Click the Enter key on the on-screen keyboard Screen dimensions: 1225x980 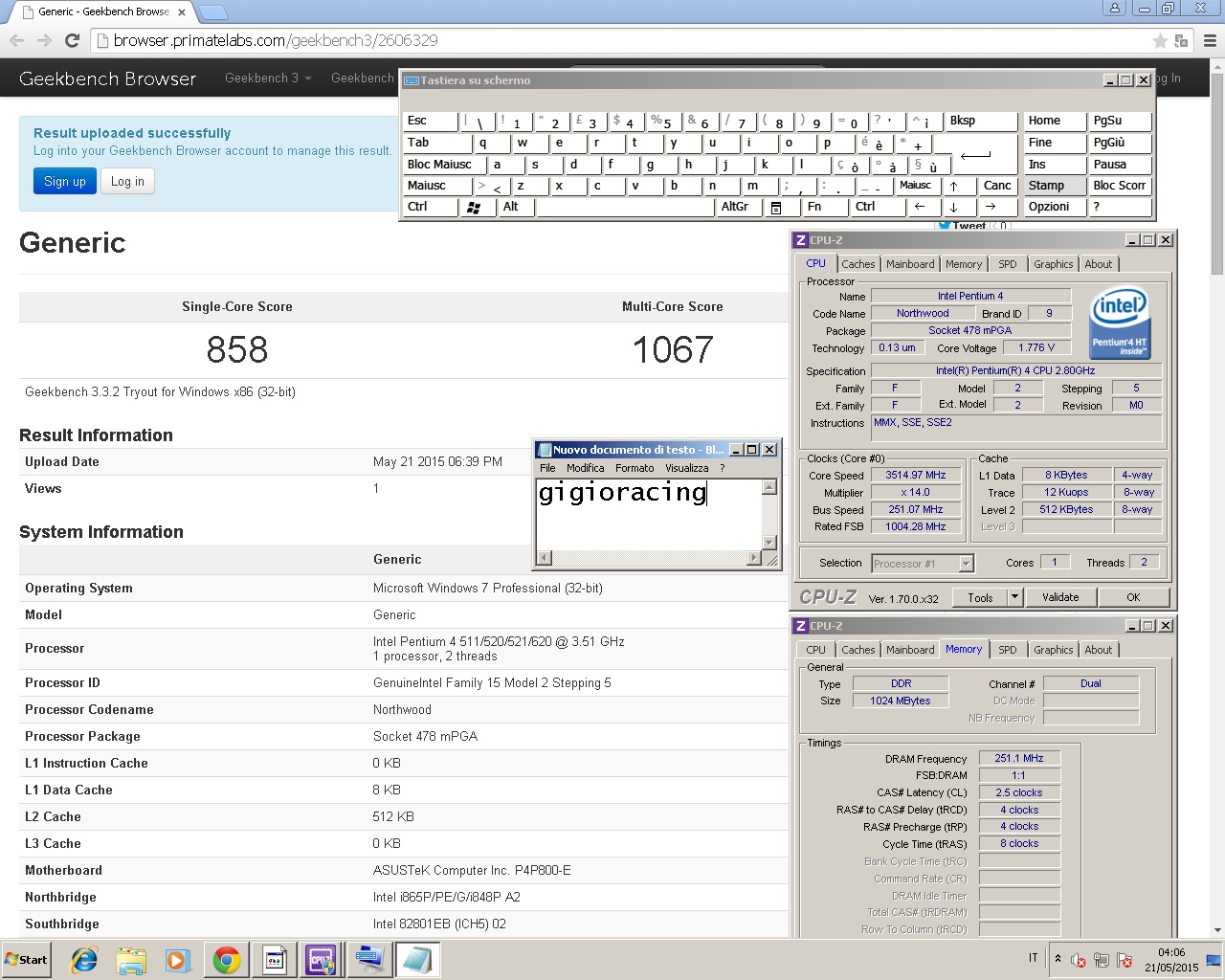(976, 154)
